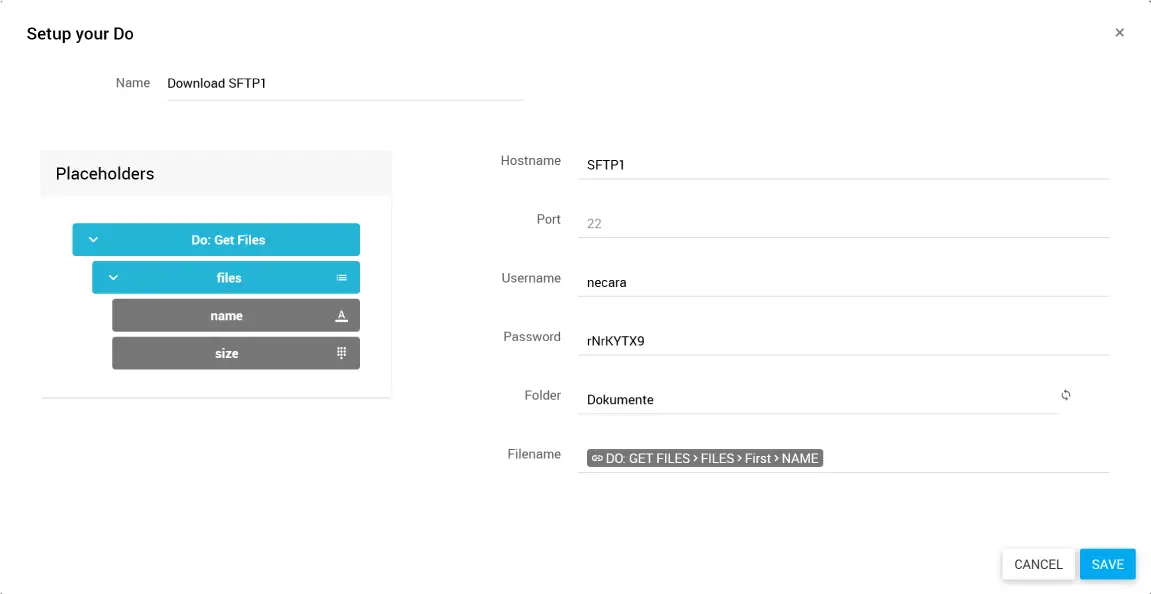The height and width of the screenshot is (594, 1151).
Task: Click the grid icon on size placeholder
Action: click(x=341, y=353)
